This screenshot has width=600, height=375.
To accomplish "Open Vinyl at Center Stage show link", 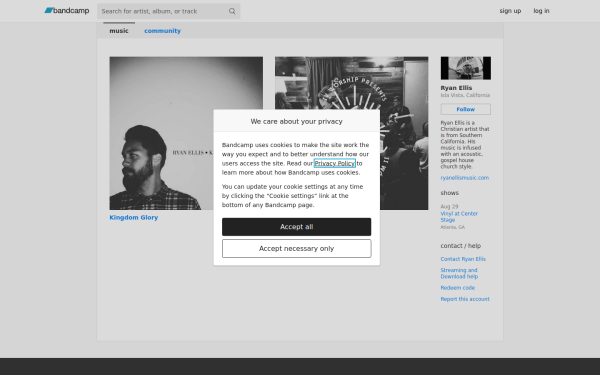I will 459,217.
